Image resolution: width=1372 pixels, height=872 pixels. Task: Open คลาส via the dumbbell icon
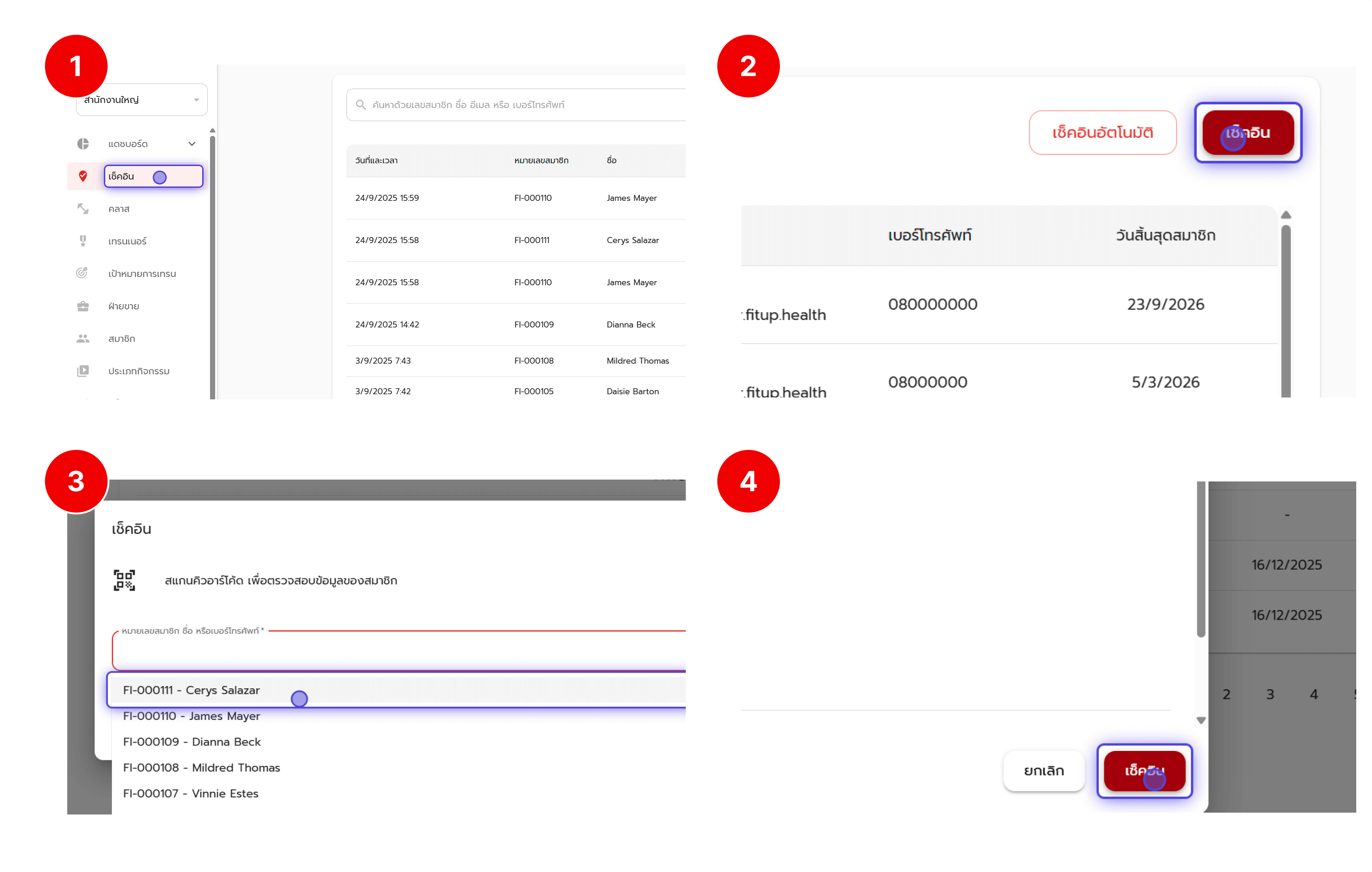pos(83,209)
